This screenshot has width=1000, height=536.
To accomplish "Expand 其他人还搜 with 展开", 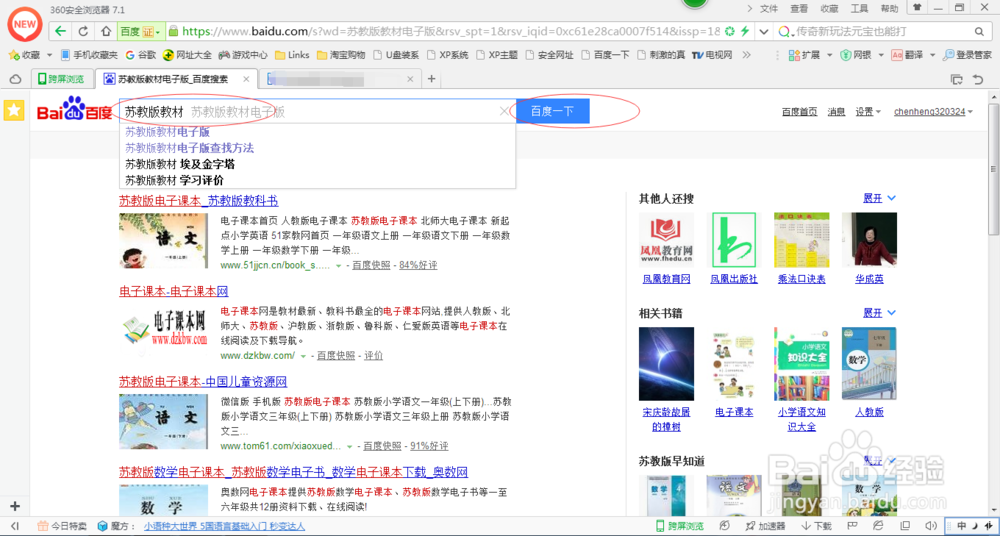I will 879,198.
